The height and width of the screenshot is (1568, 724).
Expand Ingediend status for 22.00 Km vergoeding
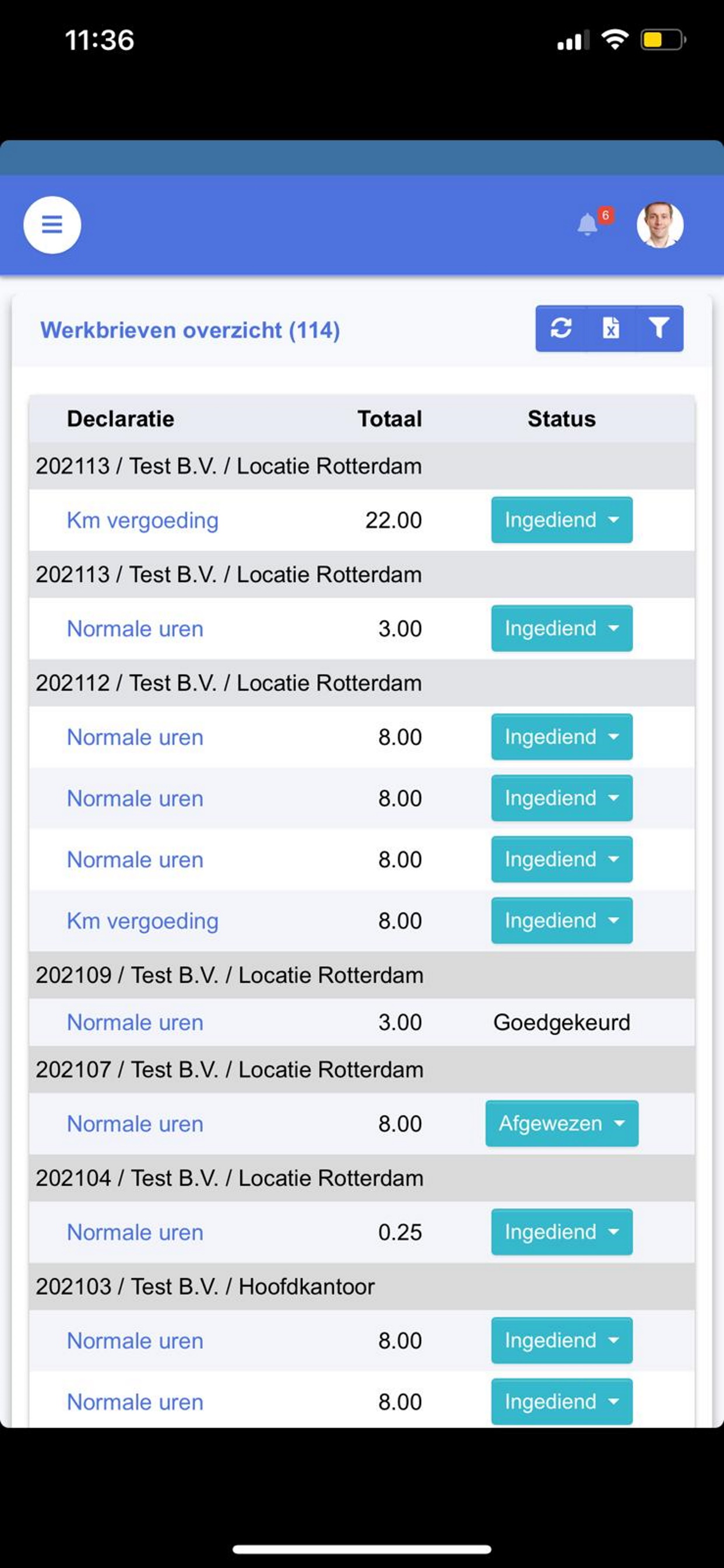561,520
